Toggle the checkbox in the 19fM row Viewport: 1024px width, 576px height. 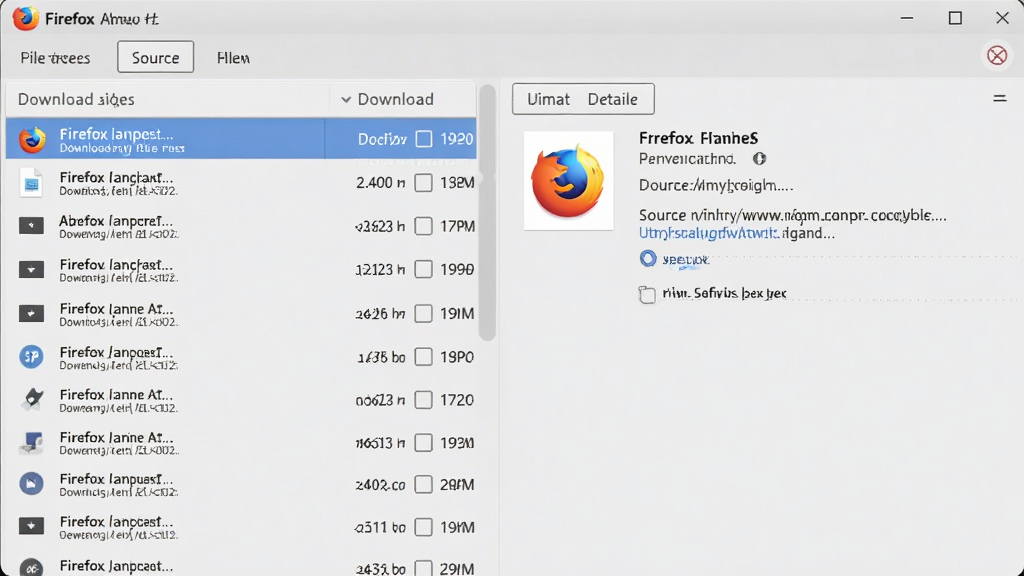click(x=424, y=527)
